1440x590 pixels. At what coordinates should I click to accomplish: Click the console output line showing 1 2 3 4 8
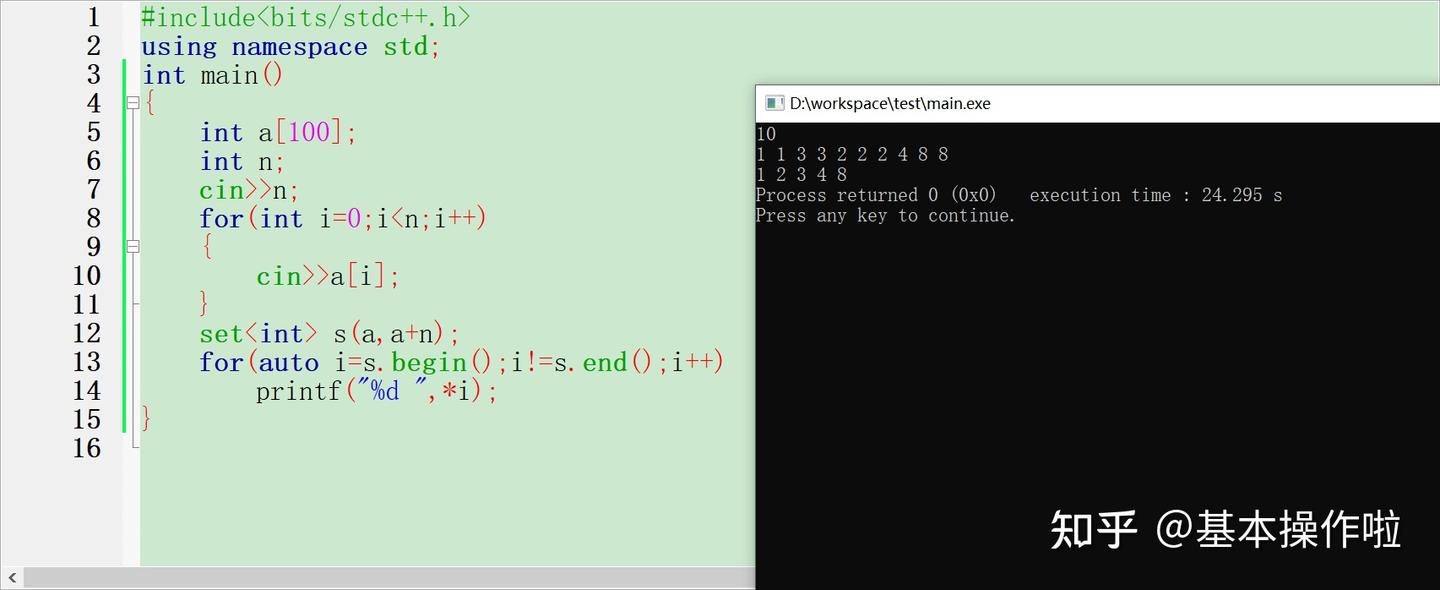point(800,174)
